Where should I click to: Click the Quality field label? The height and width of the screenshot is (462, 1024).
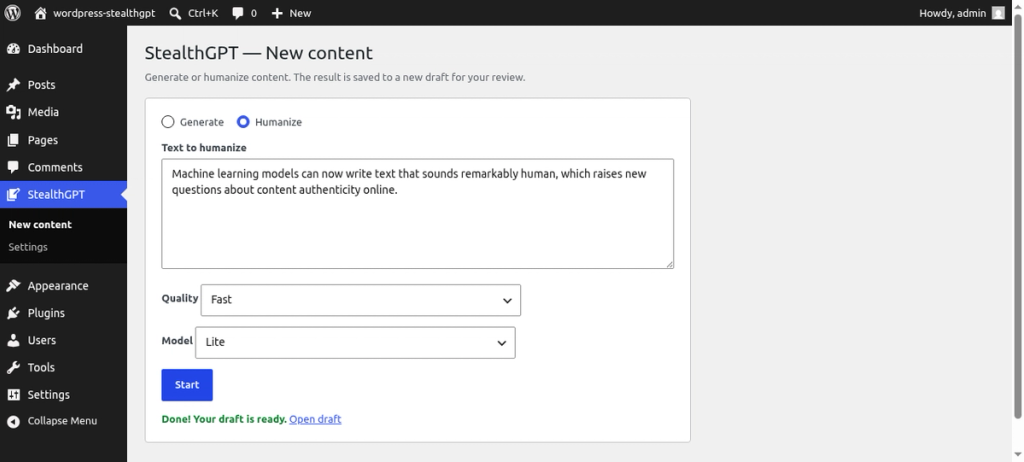click(180, 298)
